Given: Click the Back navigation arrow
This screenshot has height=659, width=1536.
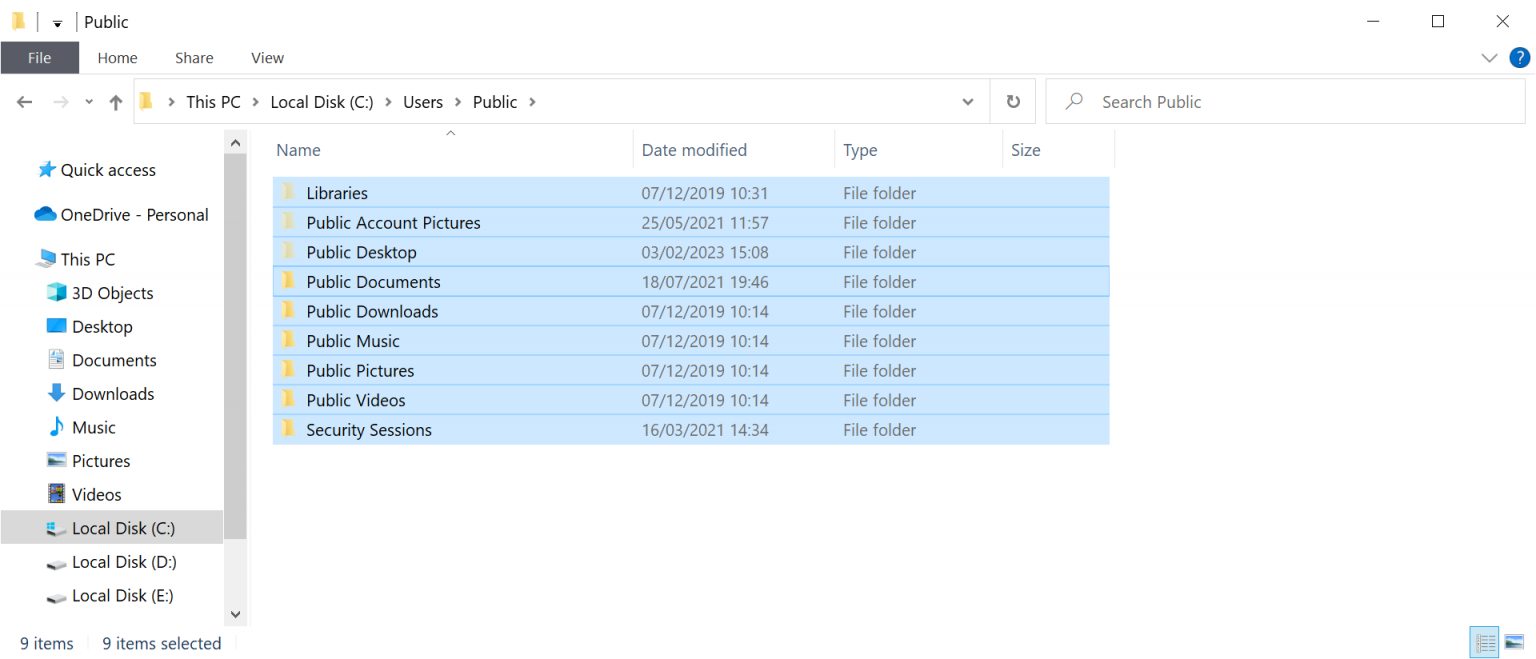Looking at the screenshot, I should pos(24,101).
